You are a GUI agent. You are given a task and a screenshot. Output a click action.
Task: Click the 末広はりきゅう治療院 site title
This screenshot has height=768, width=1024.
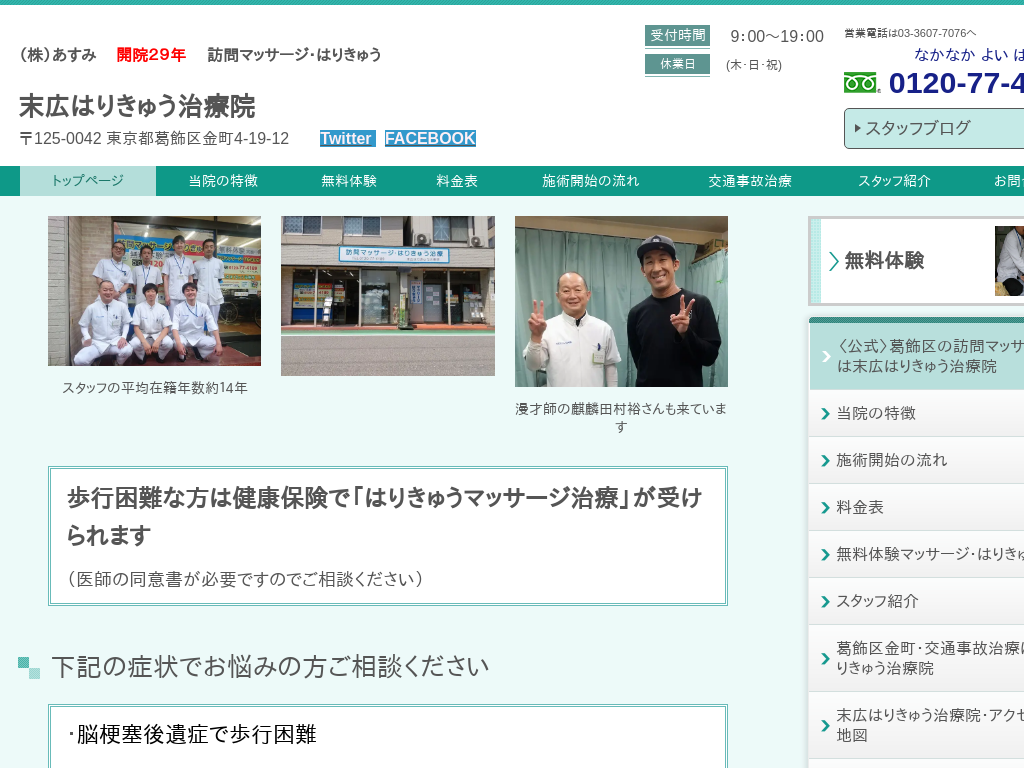tap(137, 106)
